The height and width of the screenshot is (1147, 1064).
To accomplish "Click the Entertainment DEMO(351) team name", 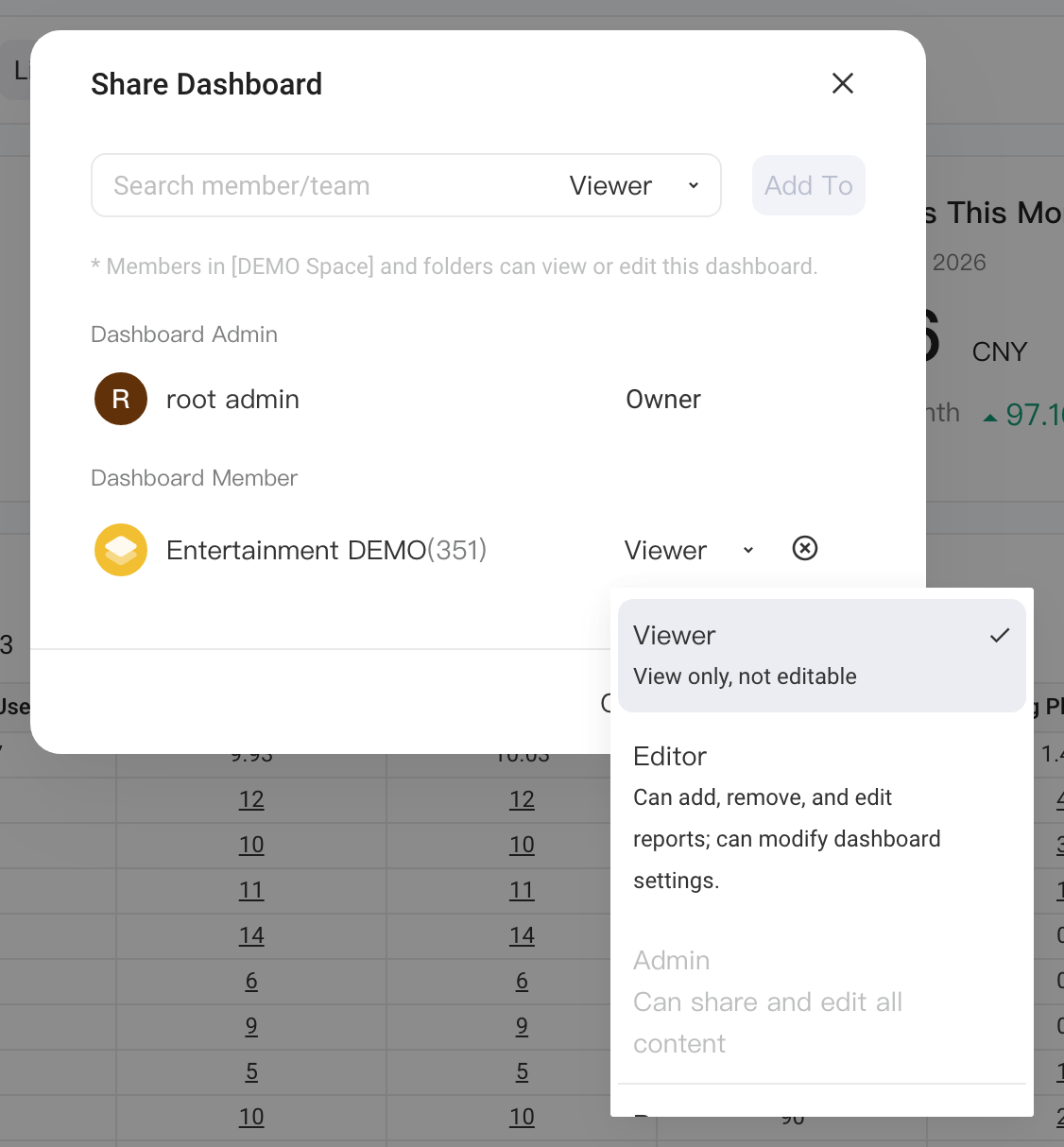I will pos(327,550).
